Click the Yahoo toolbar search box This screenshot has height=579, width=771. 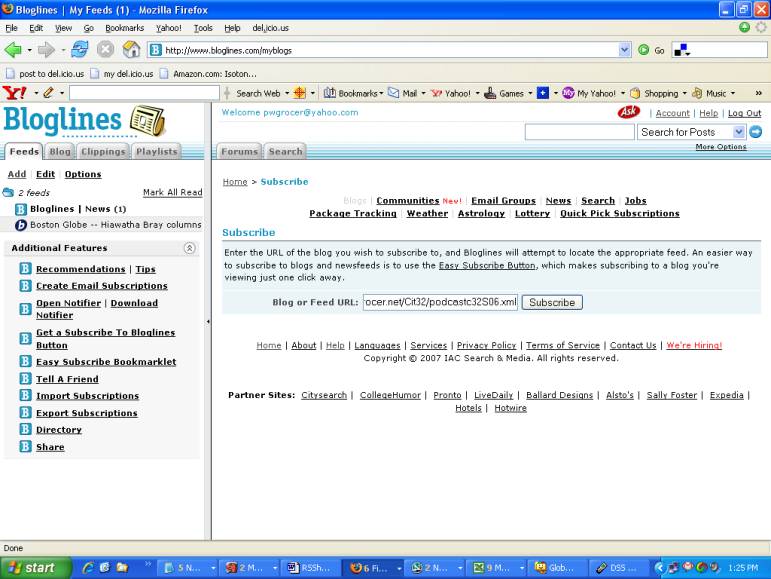144,93
